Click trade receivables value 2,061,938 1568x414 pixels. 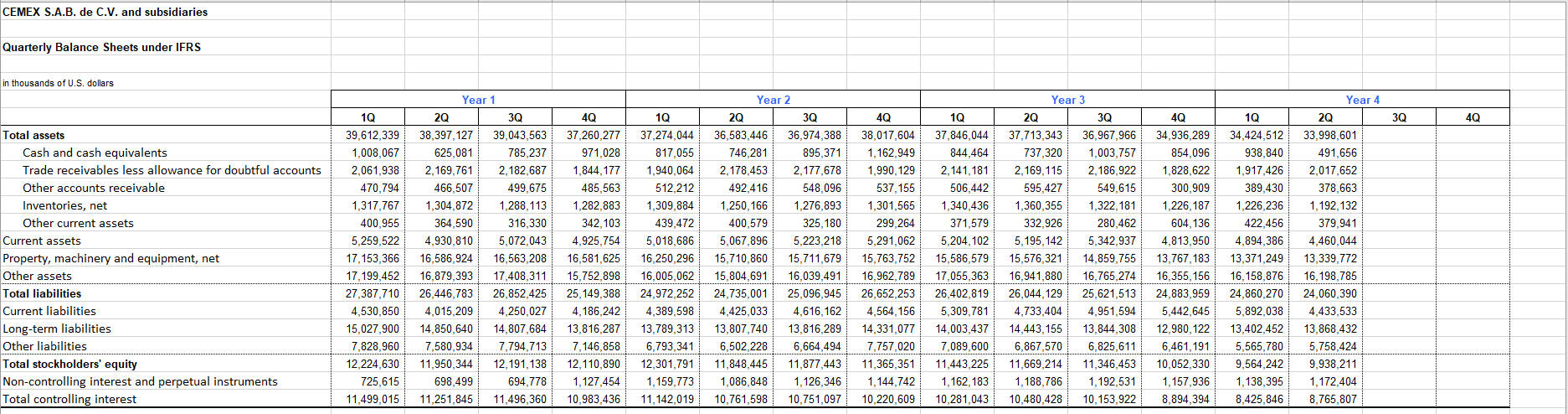click(375, 170)
